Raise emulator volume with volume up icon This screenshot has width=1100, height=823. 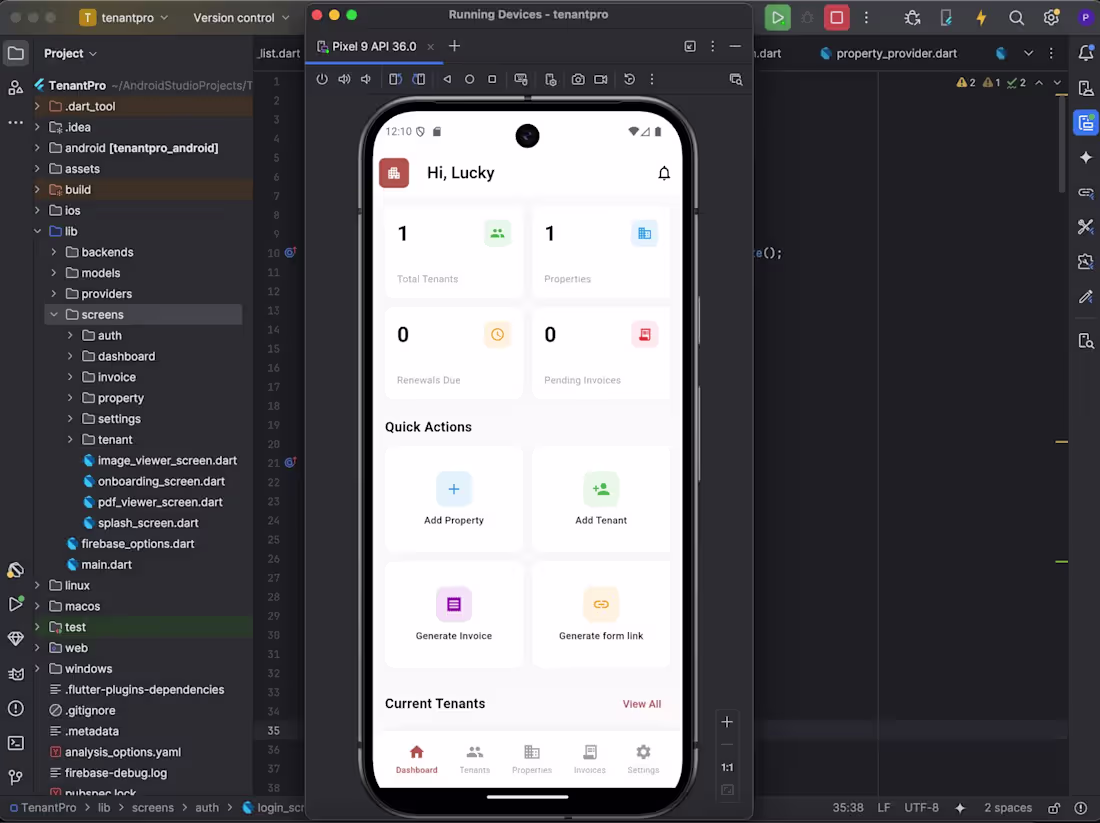(344, 79)
